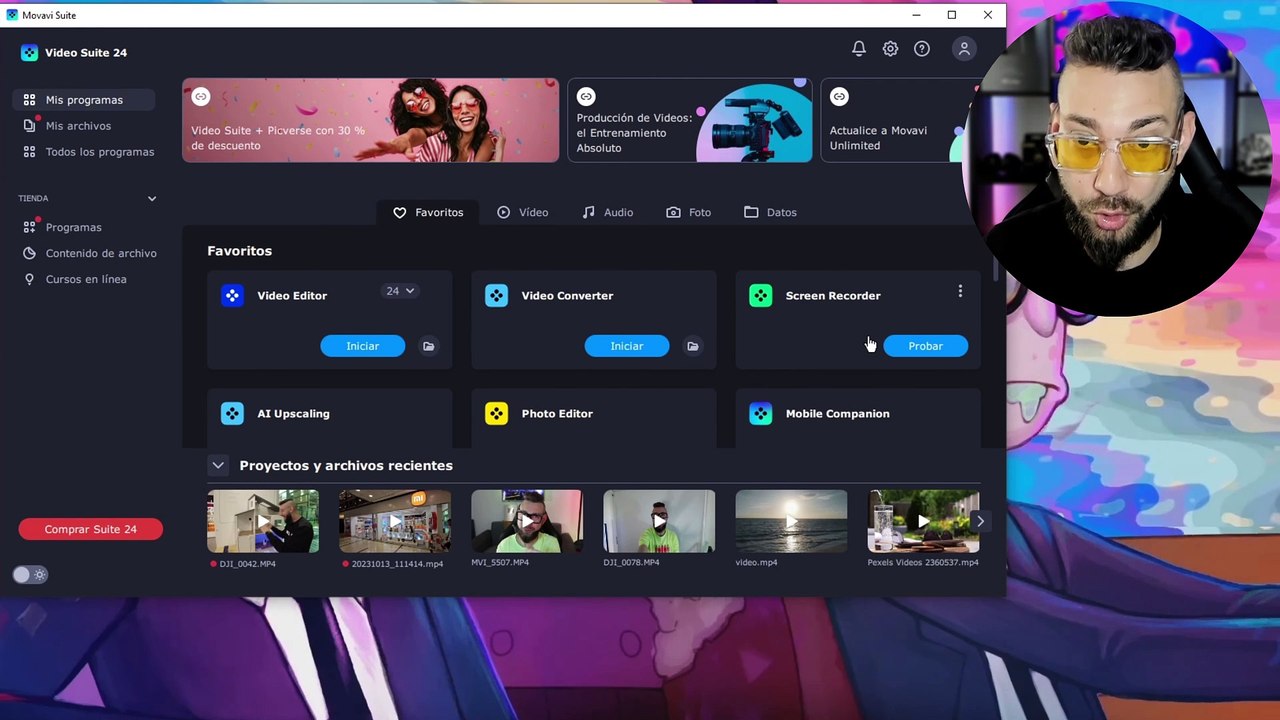Collapse Proyectos y archivos recientes section

tap(217, 466)
